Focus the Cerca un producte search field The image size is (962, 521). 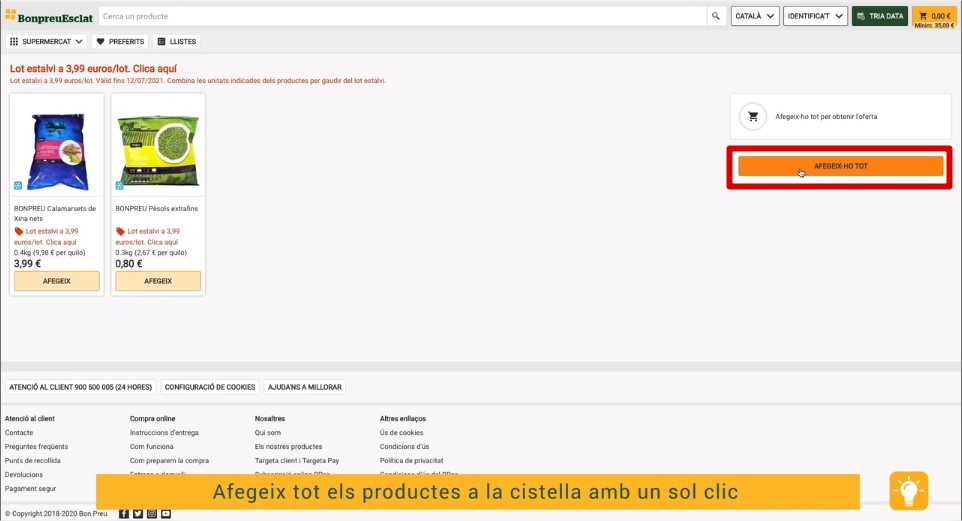tap(402, 16)
